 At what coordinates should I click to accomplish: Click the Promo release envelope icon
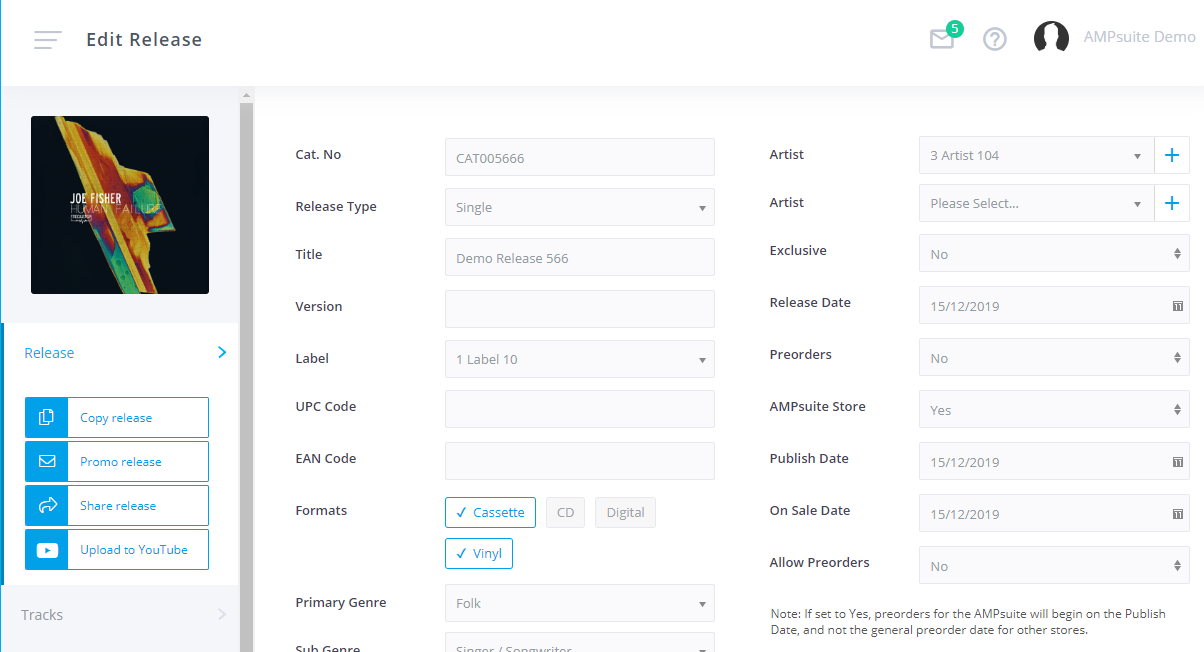[45, 461]
